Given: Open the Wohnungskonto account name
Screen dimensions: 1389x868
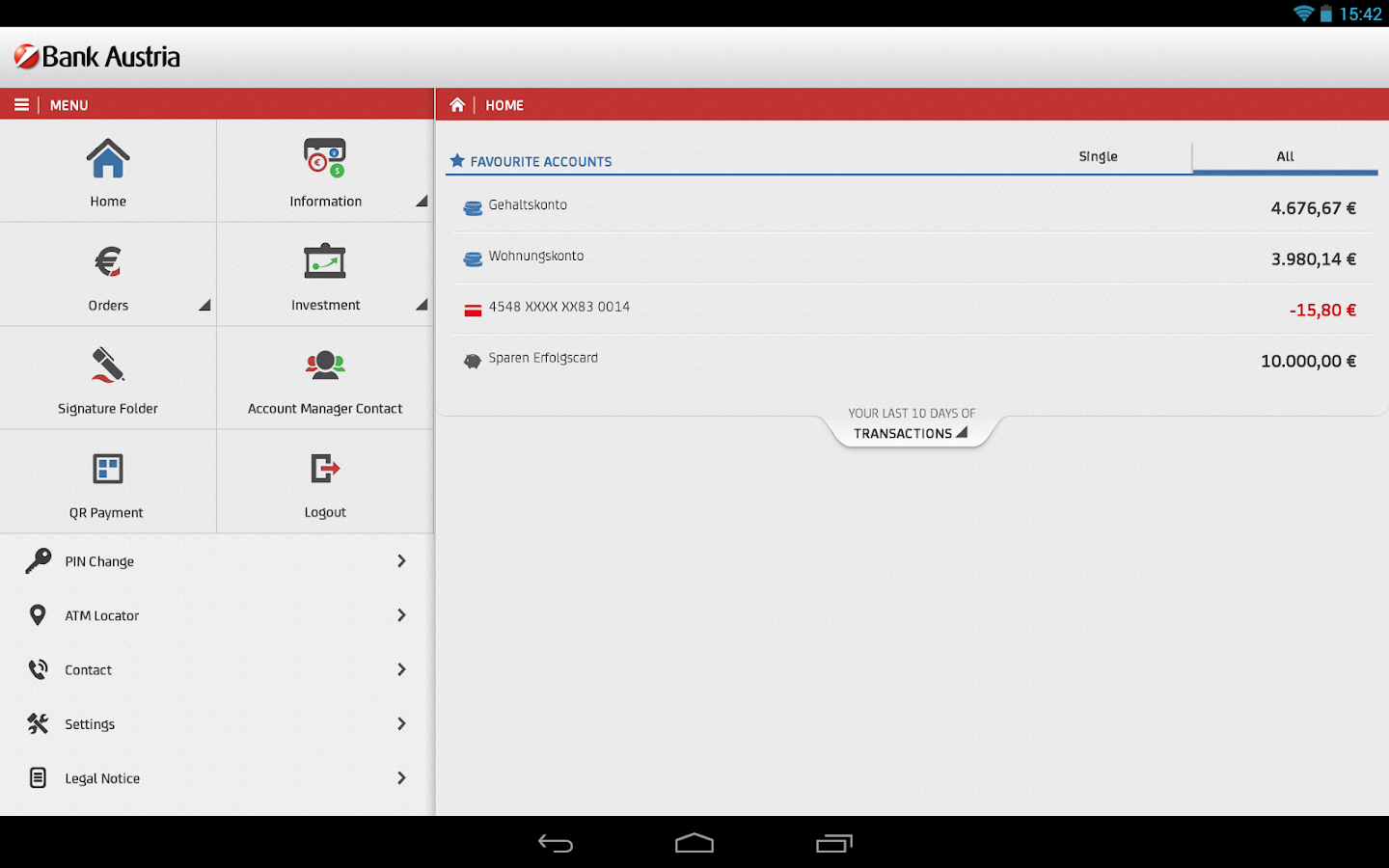Looking at the screenshot, I should [535, 257].
